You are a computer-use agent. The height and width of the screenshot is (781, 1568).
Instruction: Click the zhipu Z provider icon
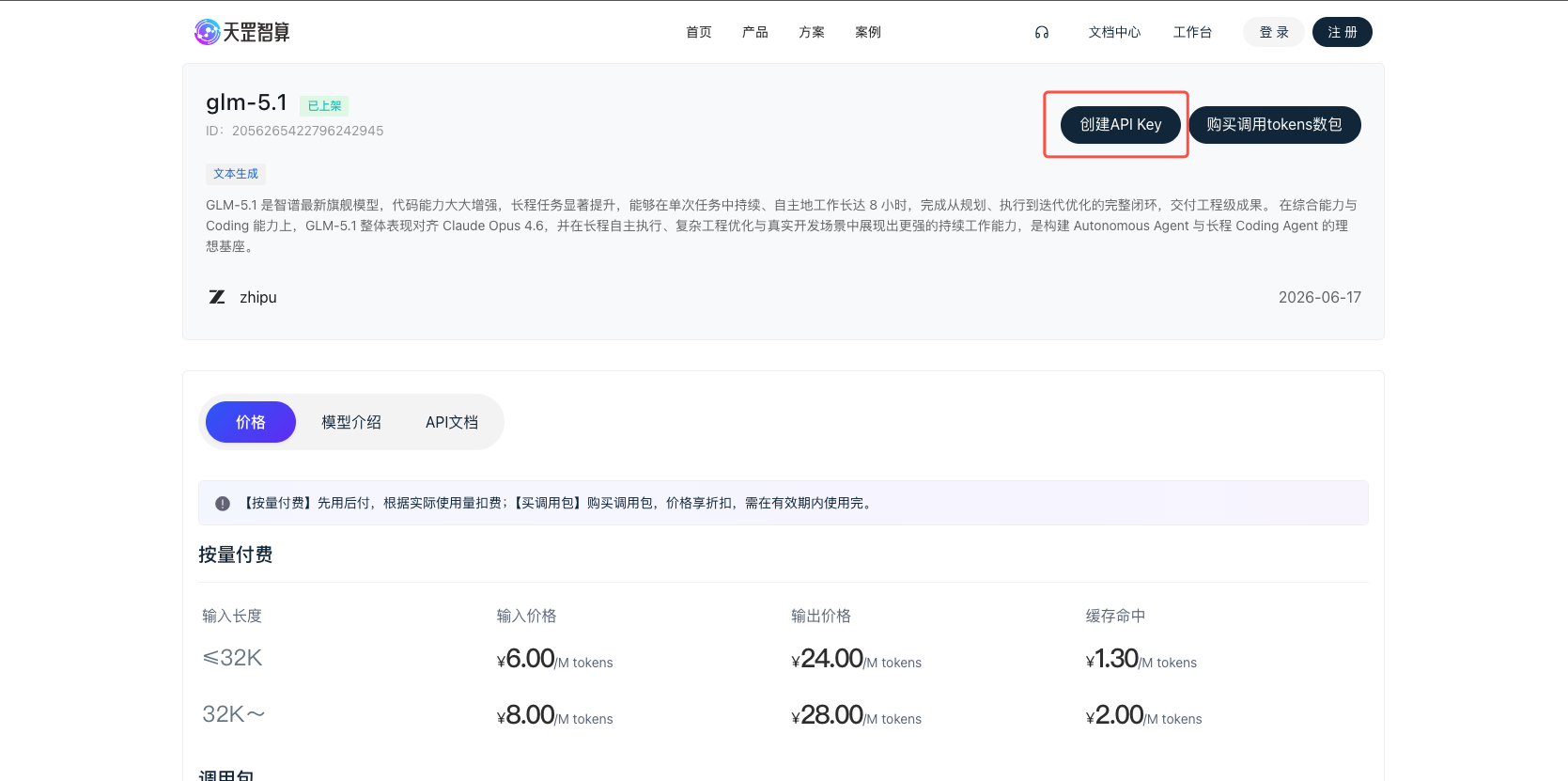click(x=217, y=297)
